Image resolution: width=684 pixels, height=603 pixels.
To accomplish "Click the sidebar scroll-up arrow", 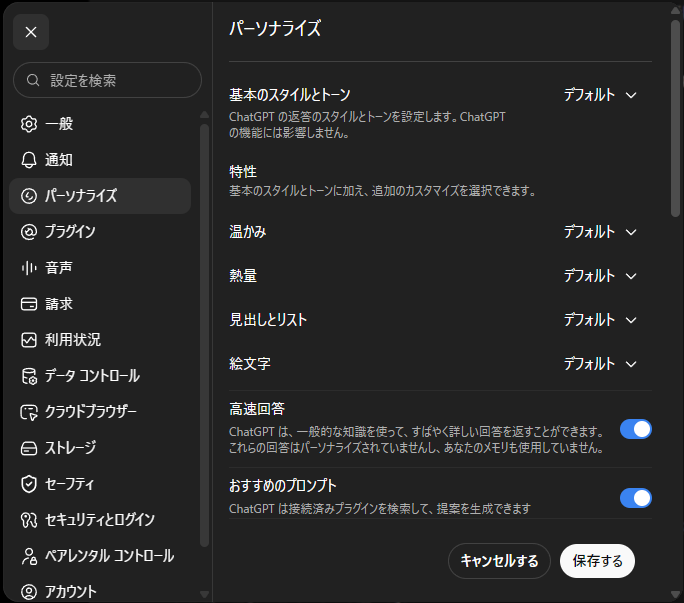I will coord(204,115).
